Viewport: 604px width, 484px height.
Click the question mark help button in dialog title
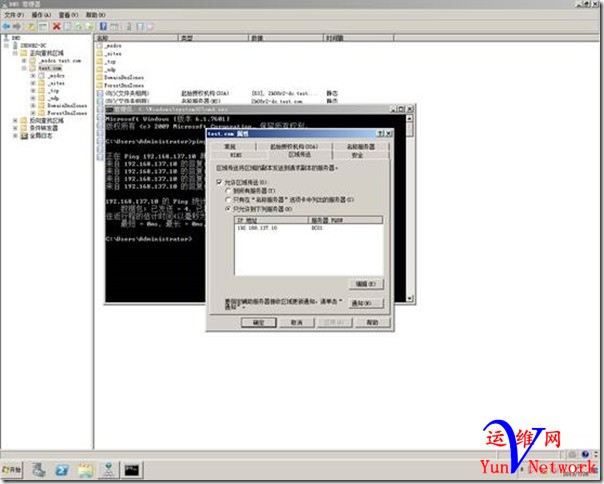click(381, 133)
